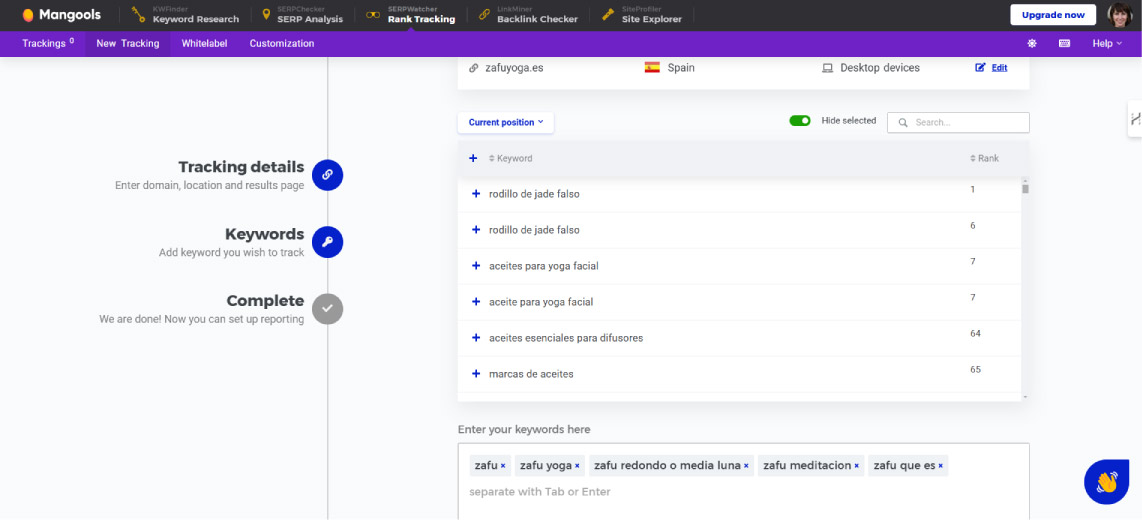Click the Desktop devices label
Viewport: 1142px width, 520px height.
coord(880,68)
